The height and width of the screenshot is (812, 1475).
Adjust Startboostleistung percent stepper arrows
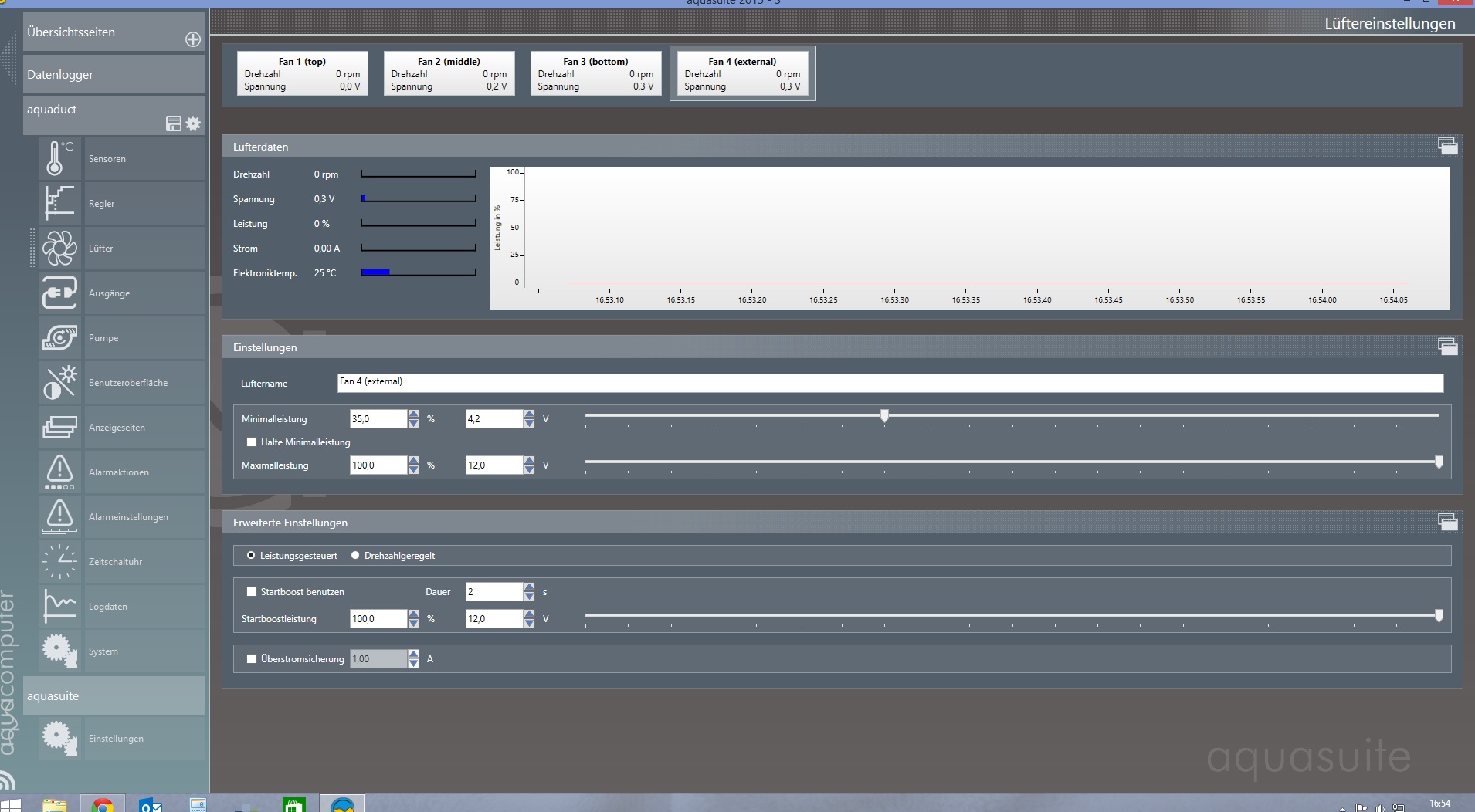tap(413, 618)
